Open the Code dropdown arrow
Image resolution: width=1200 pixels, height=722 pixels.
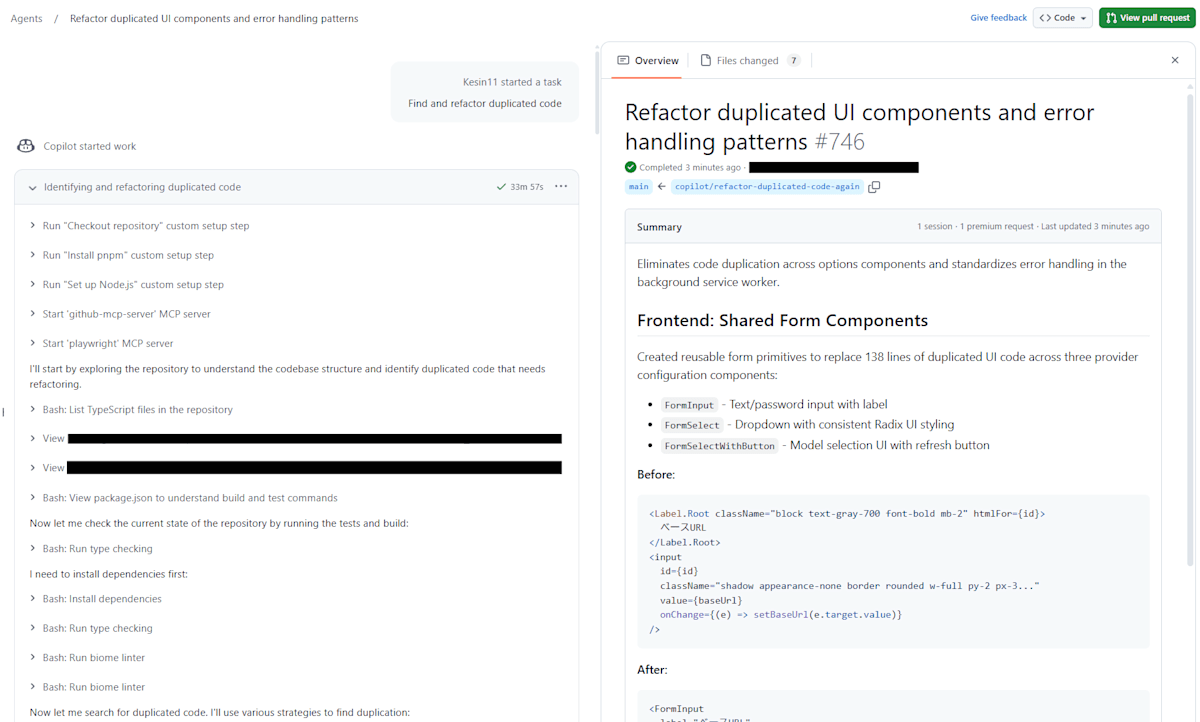[1083, 17]
